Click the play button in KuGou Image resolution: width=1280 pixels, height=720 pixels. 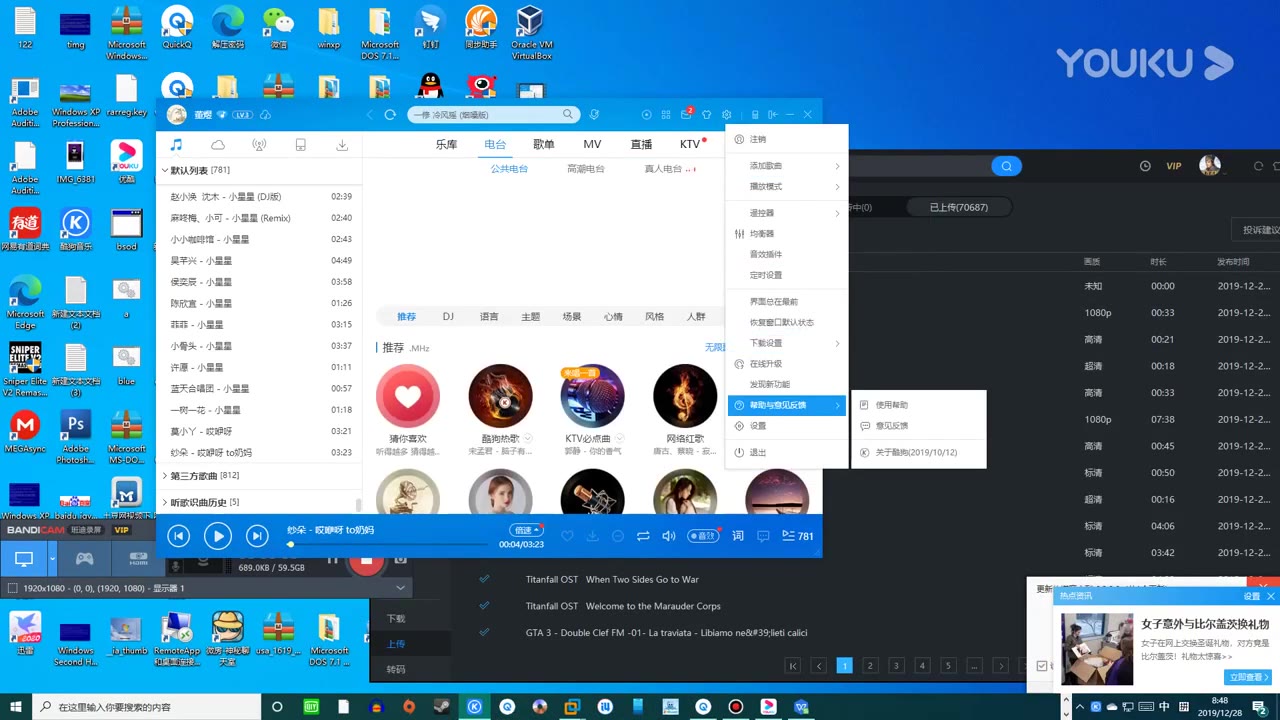coord(217,536)
